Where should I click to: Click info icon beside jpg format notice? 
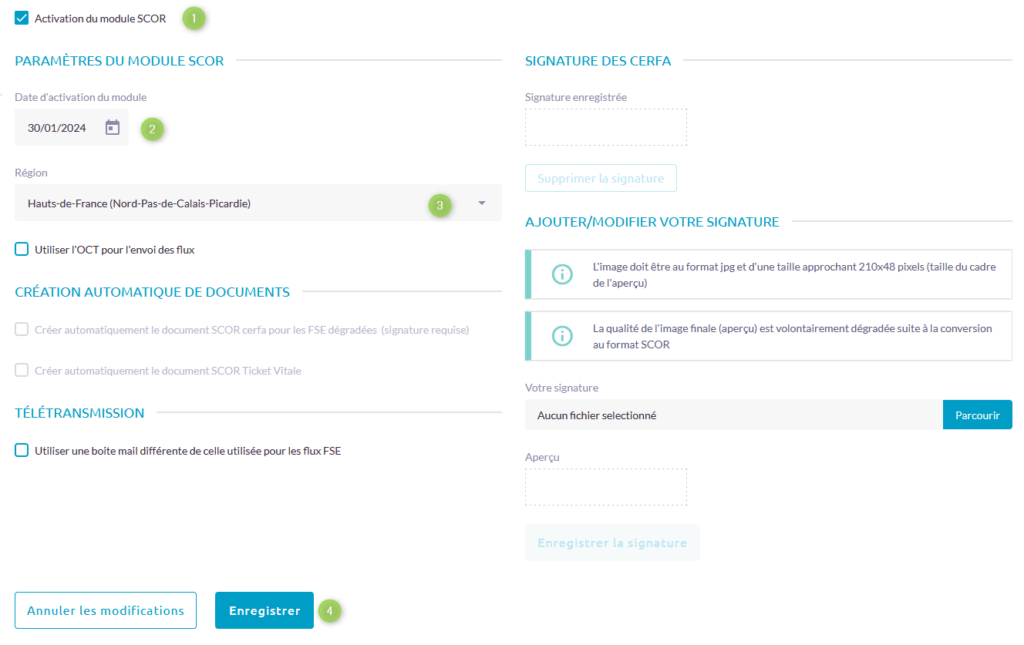(563, 274)
